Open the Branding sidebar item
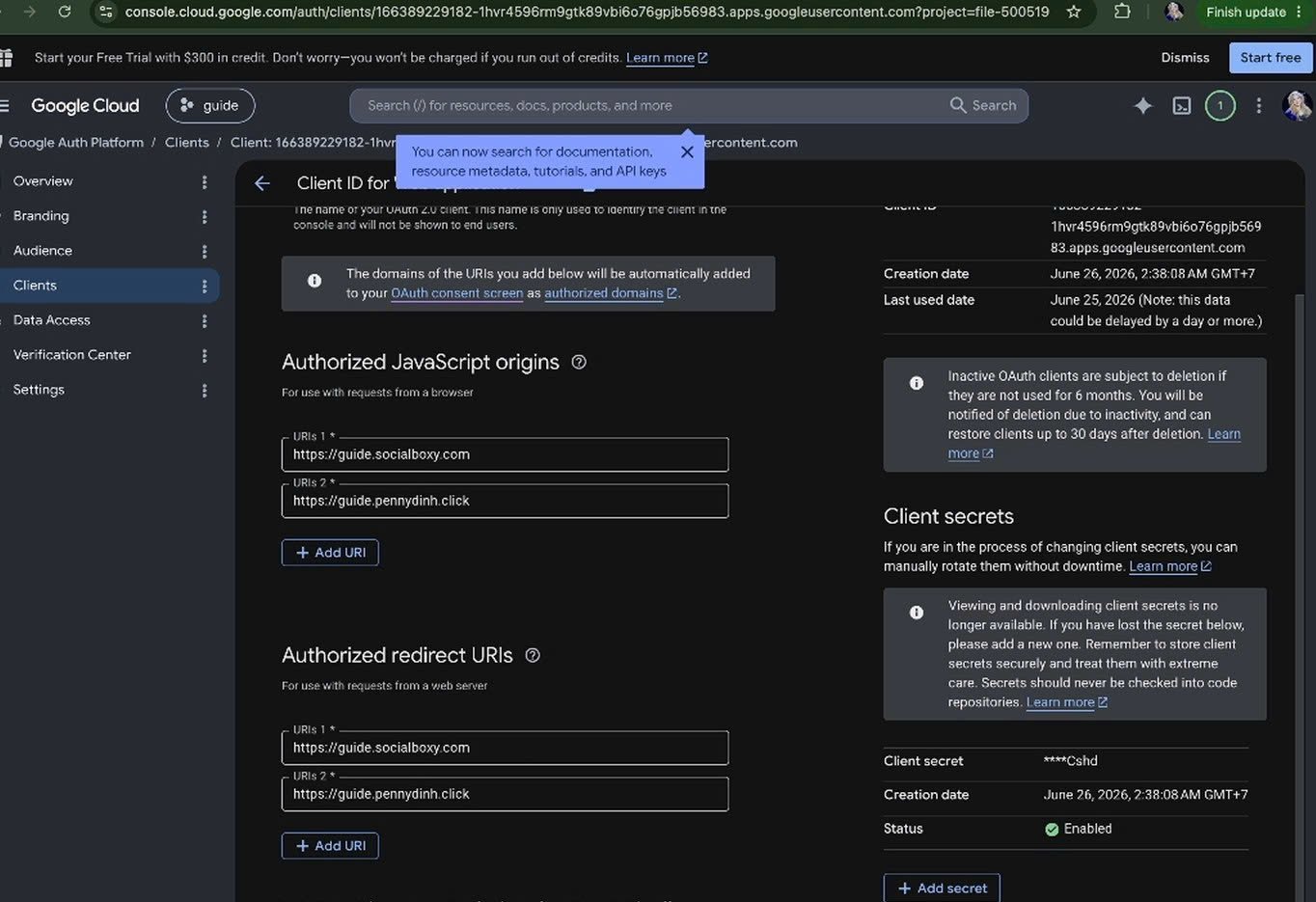 (41, 216)
